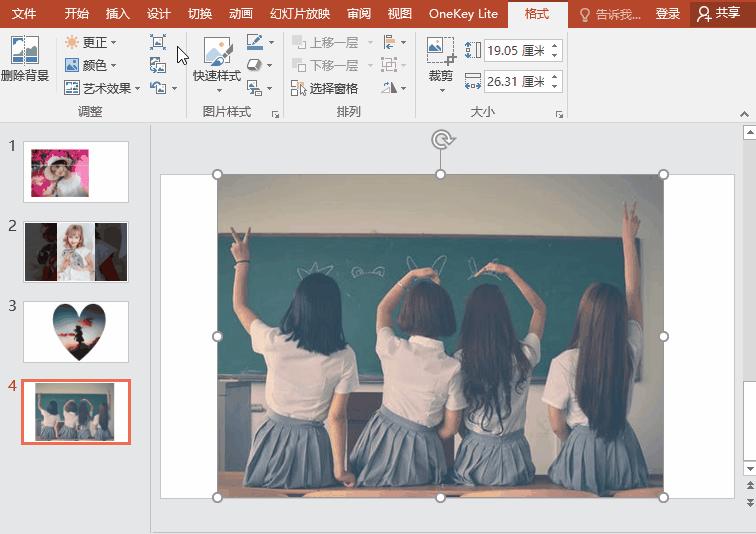Click the Picture Effects icon
The width and height of the screenshot is (756, 534).
255,65
